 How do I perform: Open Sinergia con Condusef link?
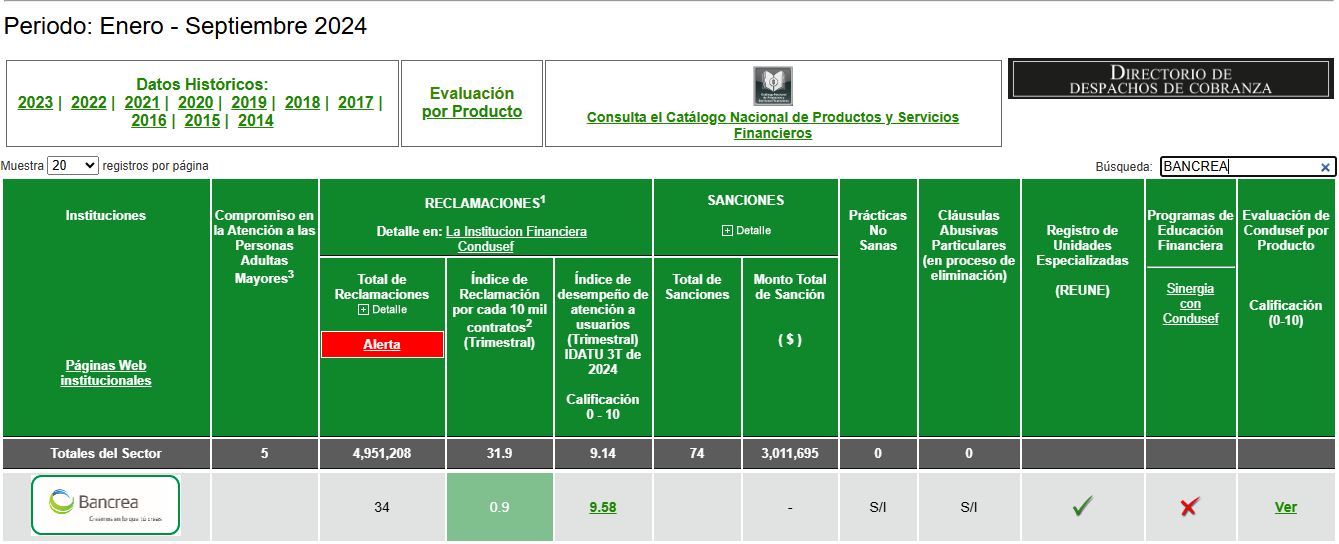(1190, 303)
